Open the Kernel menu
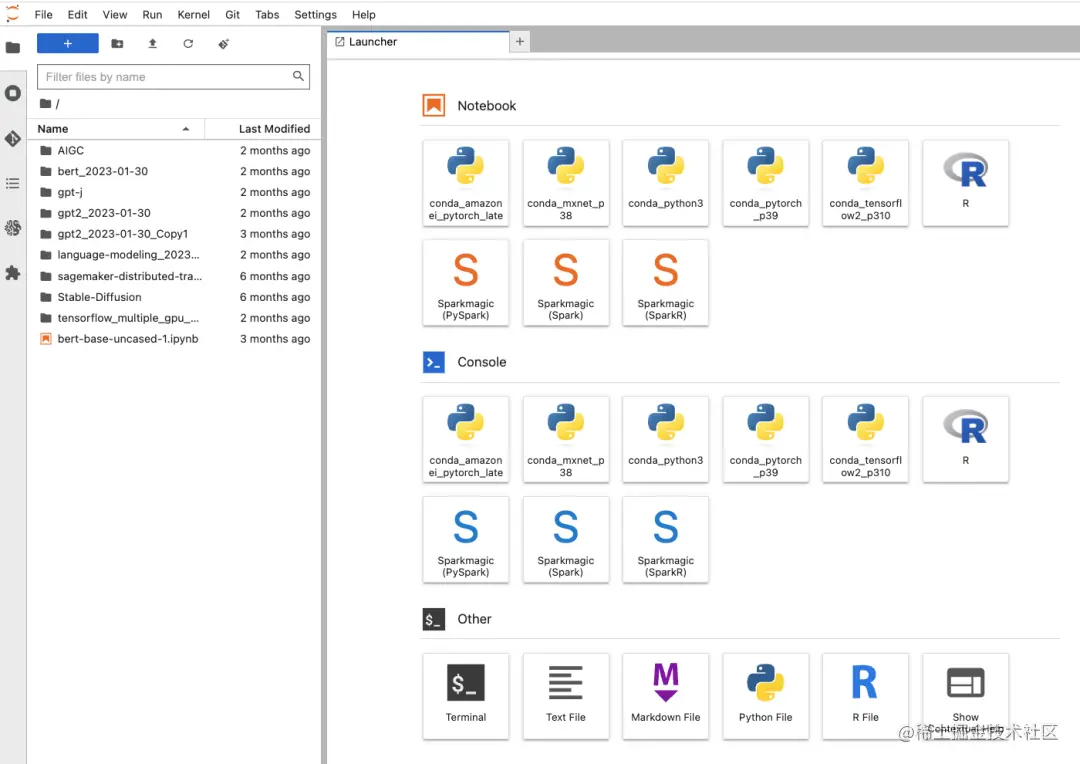 [x=194, y=14]
